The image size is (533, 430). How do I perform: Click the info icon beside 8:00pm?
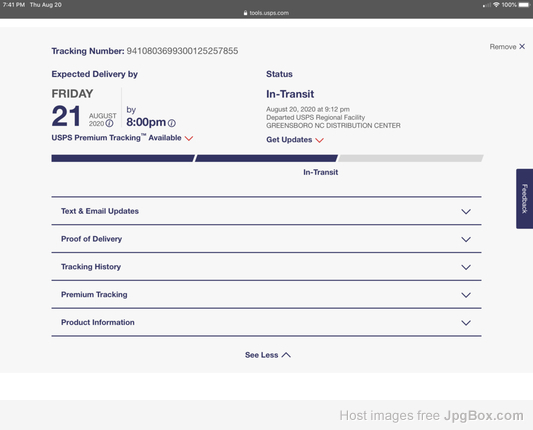[172, 123]
